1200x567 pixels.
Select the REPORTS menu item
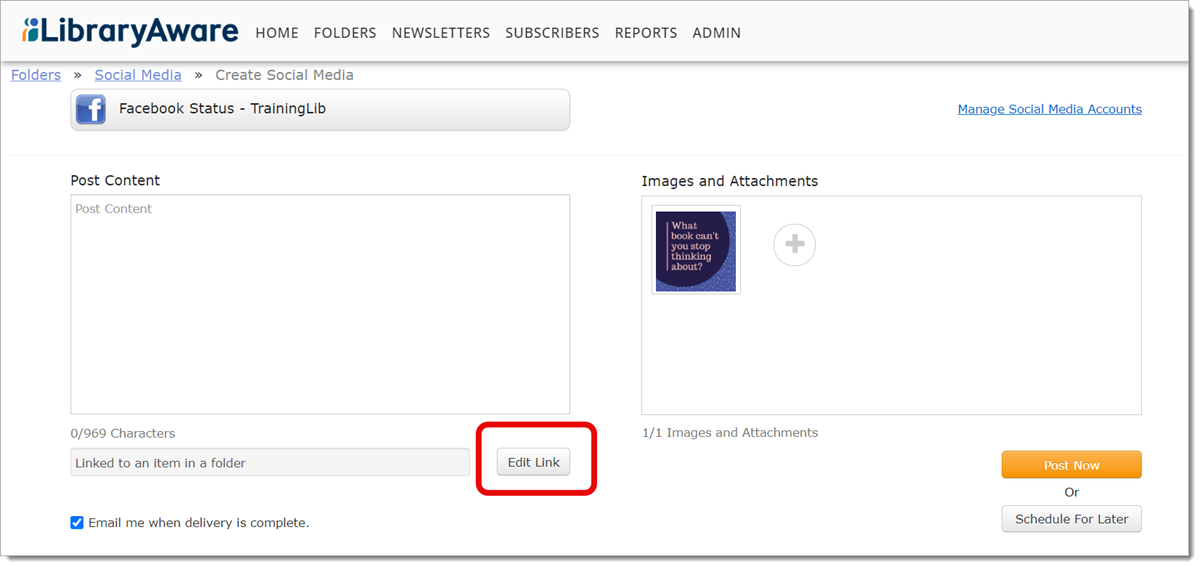646,33
